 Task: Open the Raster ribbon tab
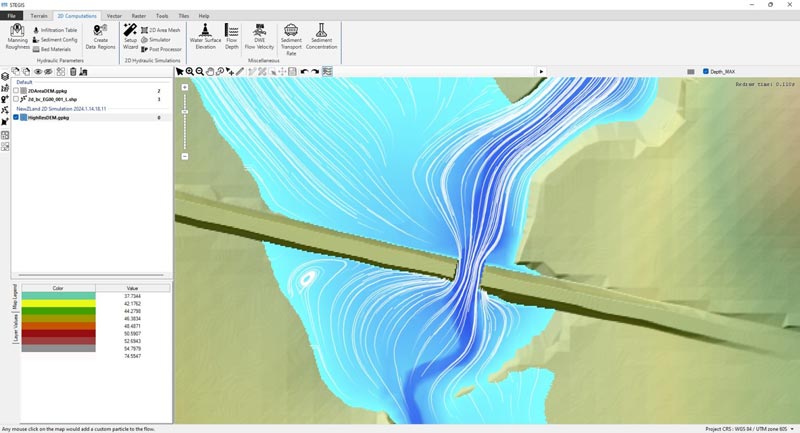[139, 16]
